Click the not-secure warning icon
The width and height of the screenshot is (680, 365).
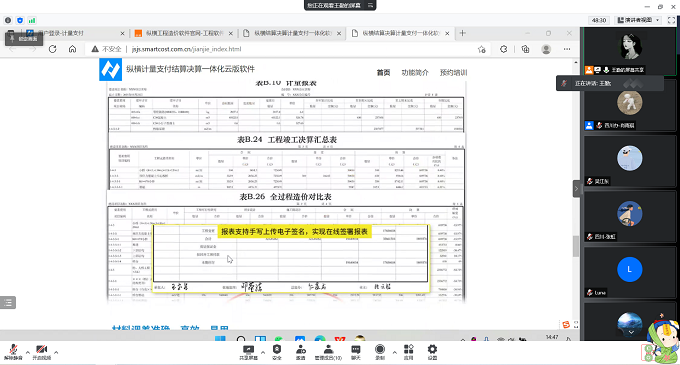95,49
